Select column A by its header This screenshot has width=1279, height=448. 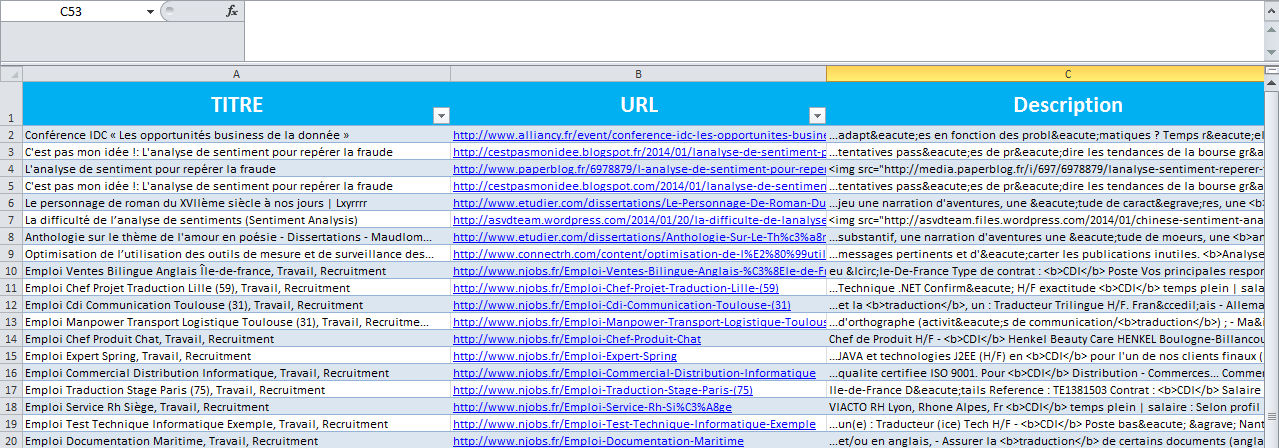(x=236, y=74)
